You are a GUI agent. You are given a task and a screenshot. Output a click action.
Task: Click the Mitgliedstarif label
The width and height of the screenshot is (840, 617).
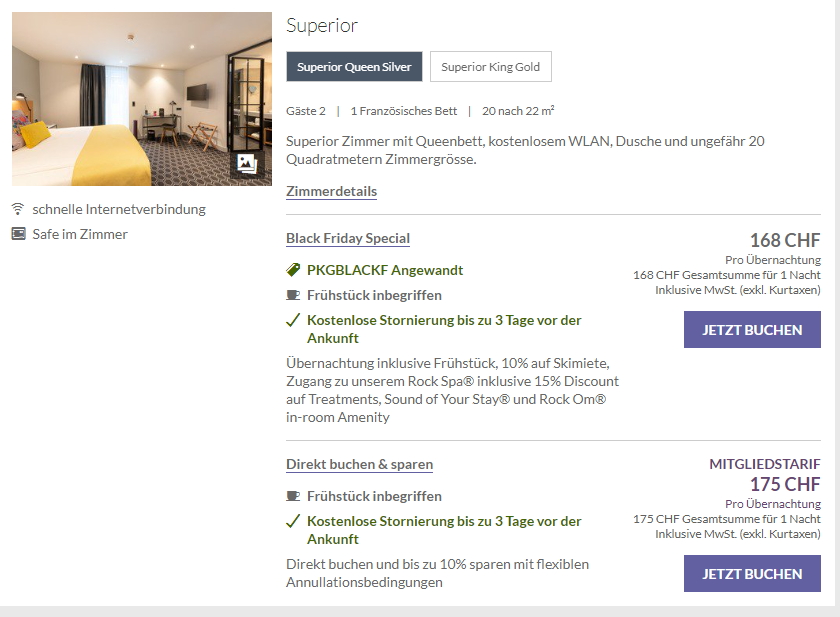764,464
